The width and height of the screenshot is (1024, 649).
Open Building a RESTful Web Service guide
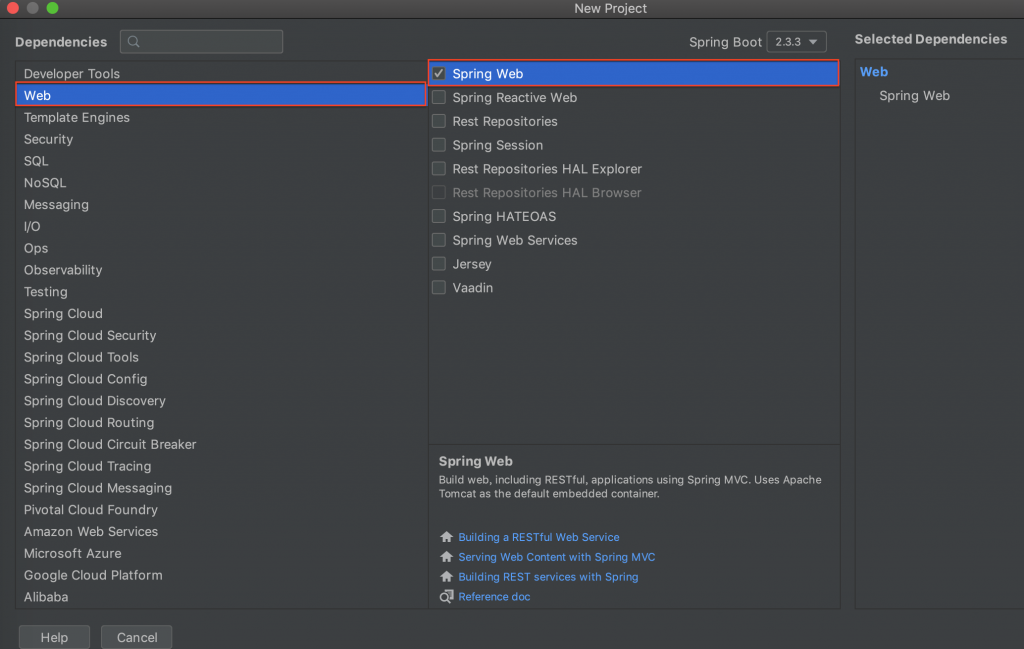[539, 537]
